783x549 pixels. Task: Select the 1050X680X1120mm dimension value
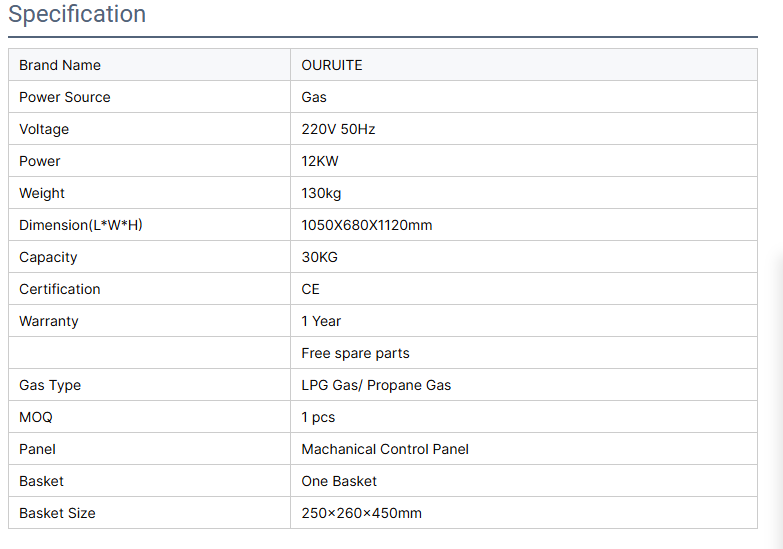pyautogui.click(x=367, y=225)
